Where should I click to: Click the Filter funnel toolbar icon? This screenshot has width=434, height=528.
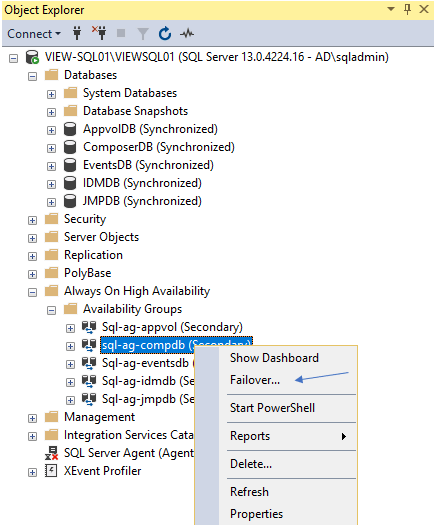click(x=143, y=34)
